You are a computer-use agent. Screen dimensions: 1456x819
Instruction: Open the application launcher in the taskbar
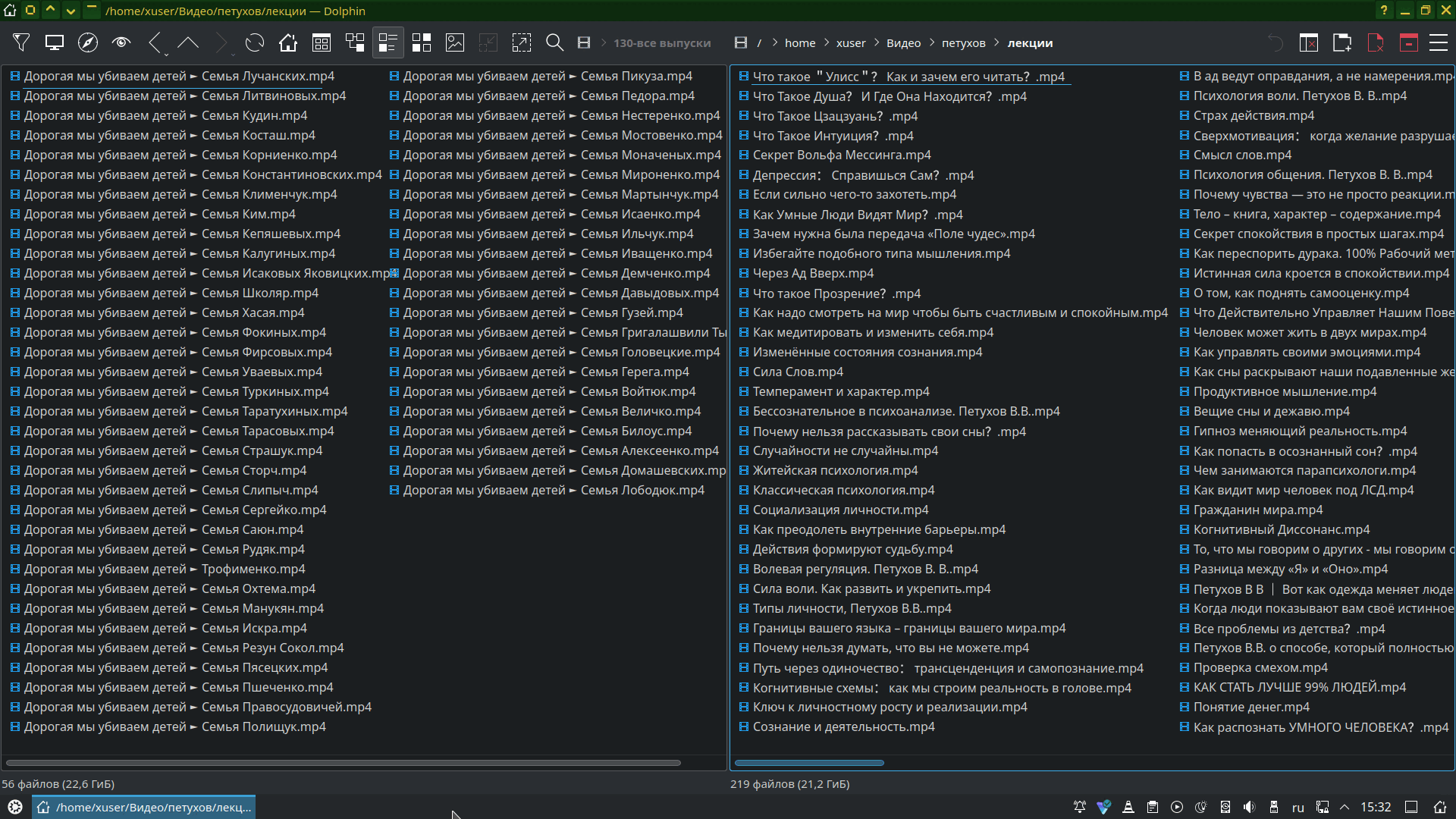[15, 807]
